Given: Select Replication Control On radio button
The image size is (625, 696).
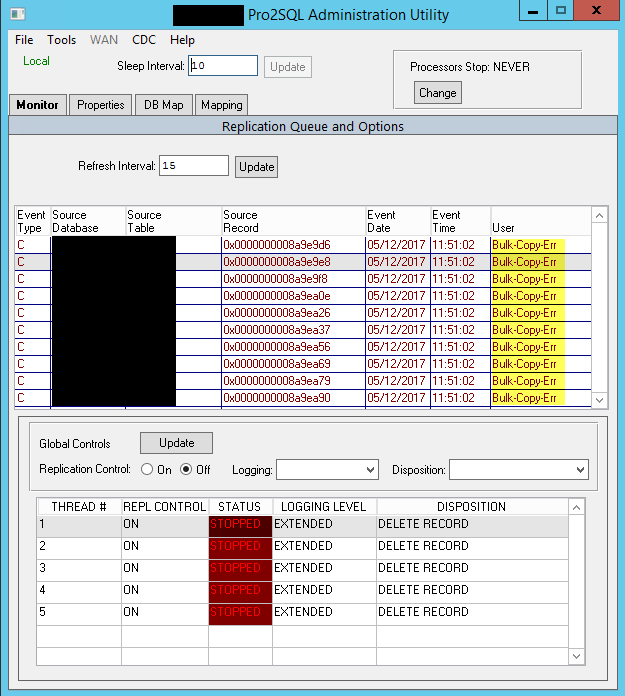Looking at the screenshot, I should coord(147,470).
